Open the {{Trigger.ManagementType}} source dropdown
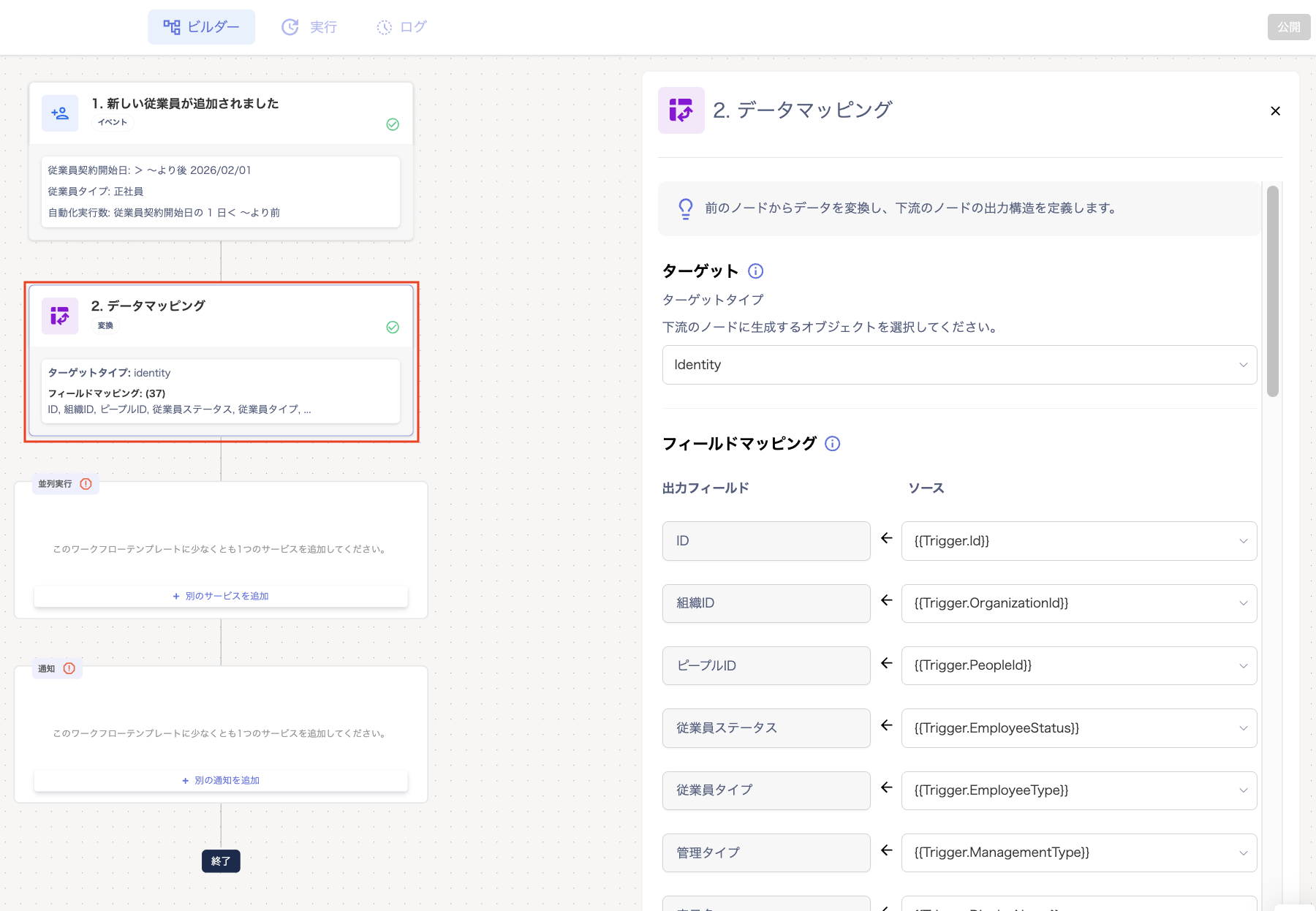1316x911 pixels. point(1079,853)
